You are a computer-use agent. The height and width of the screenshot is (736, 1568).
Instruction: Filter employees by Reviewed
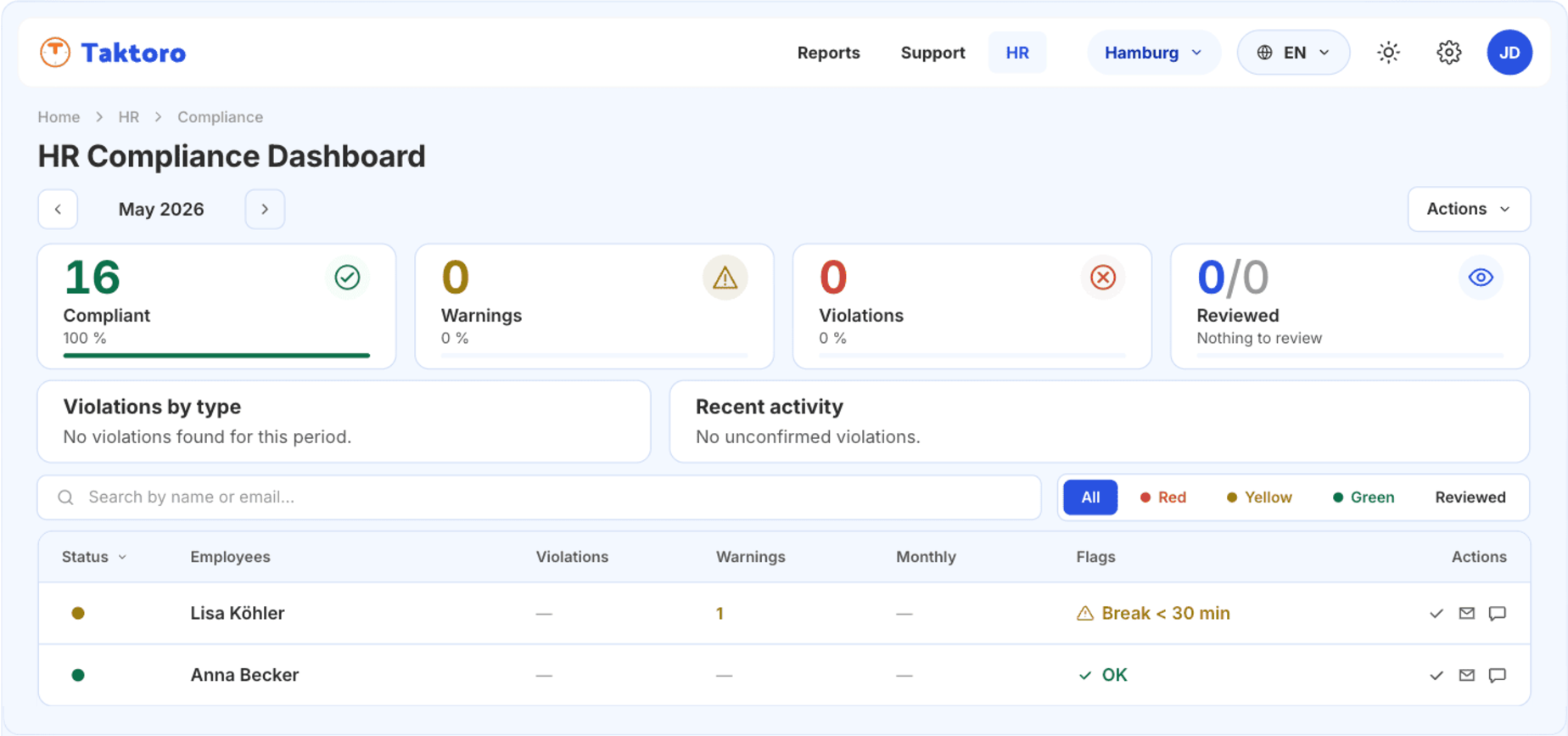click(x=1470, y=497)
